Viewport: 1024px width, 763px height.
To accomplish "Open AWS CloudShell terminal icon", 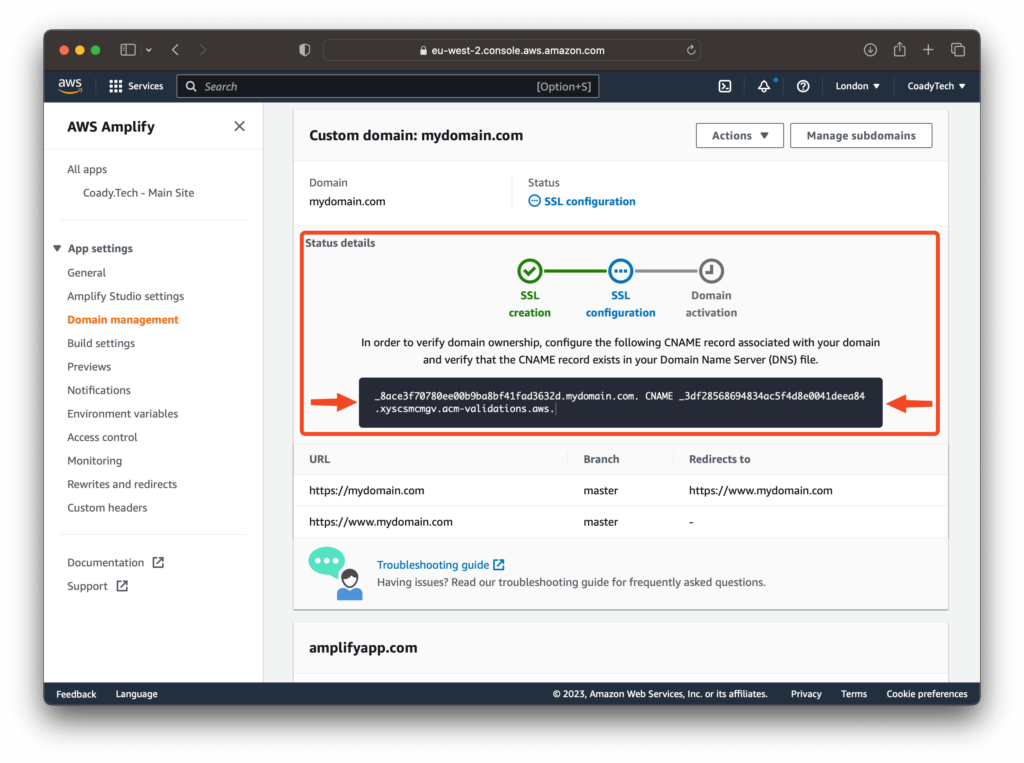I will pos(725,86).
